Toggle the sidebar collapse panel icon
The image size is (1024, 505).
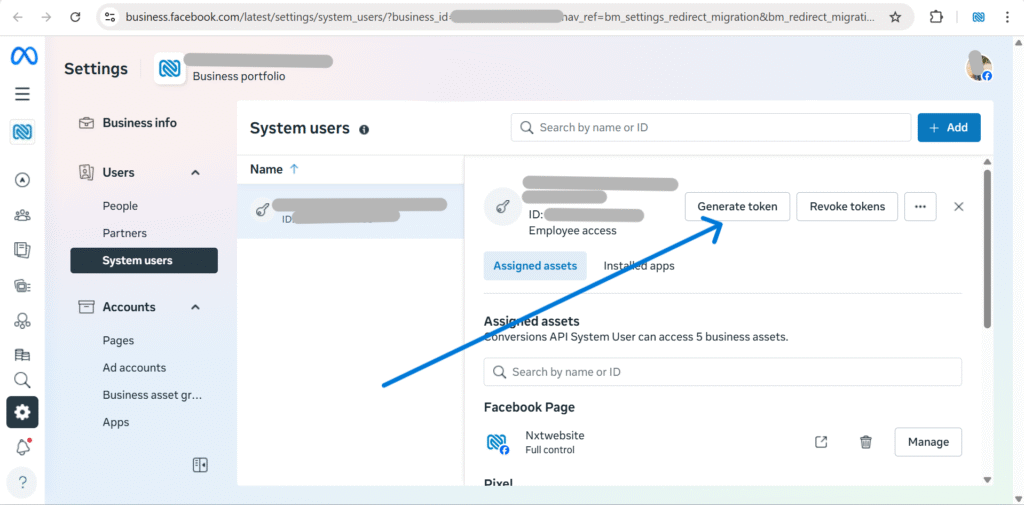tap(200, 465)
